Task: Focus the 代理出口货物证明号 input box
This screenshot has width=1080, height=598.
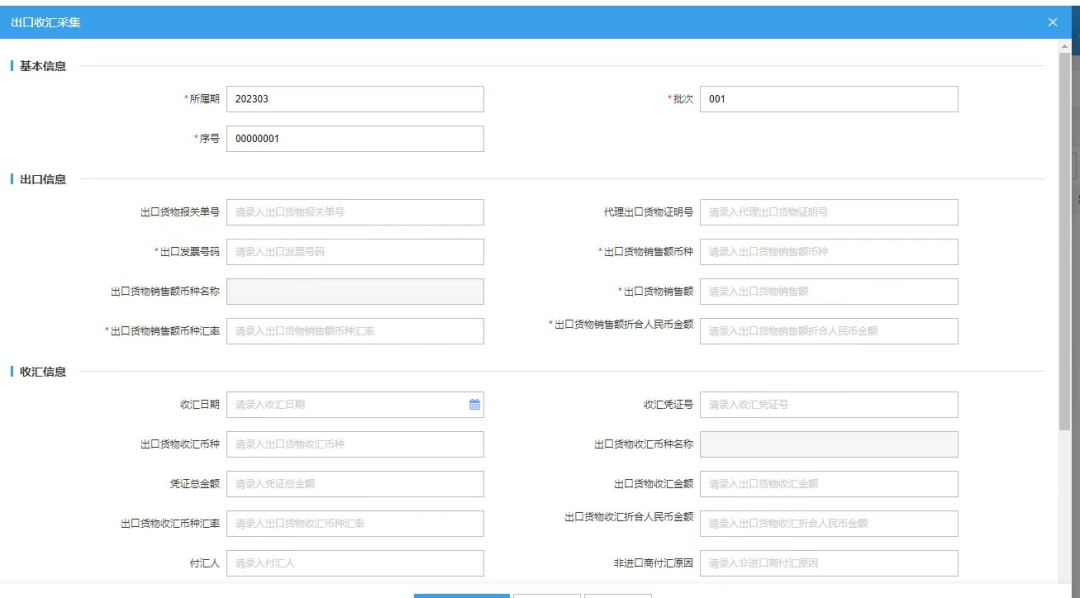Action: 829,212
